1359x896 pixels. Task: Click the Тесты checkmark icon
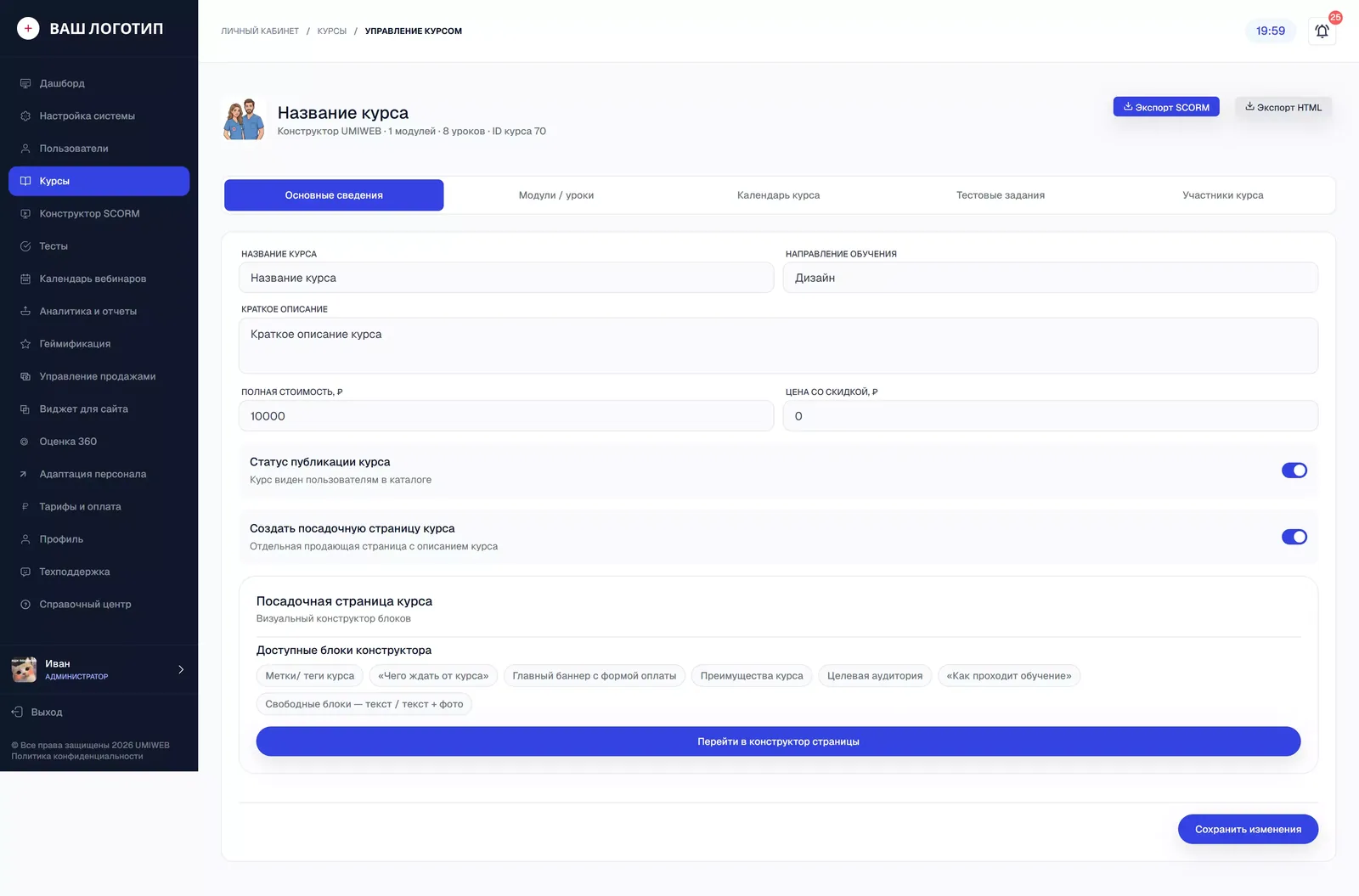(x=25, y=246)
